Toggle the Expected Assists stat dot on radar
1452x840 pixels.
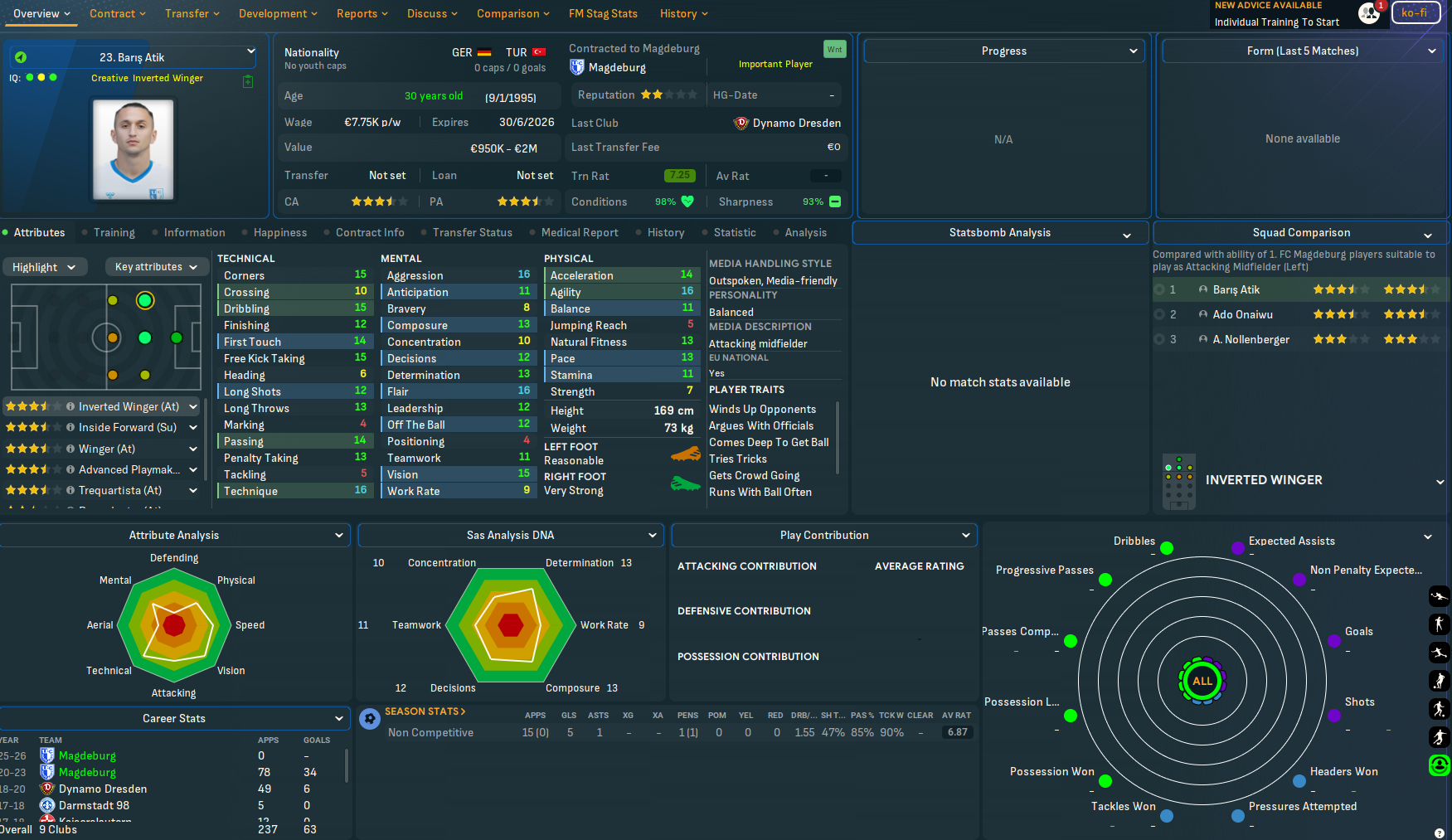coord(1238,548)
